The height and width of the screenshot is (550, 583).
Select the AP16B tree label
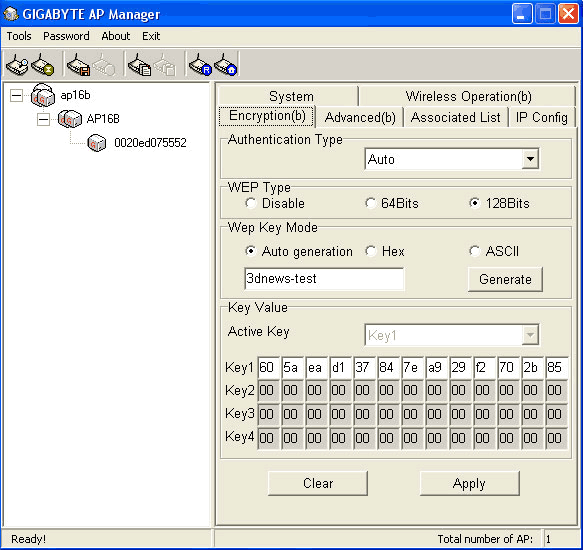coord(103,119)
